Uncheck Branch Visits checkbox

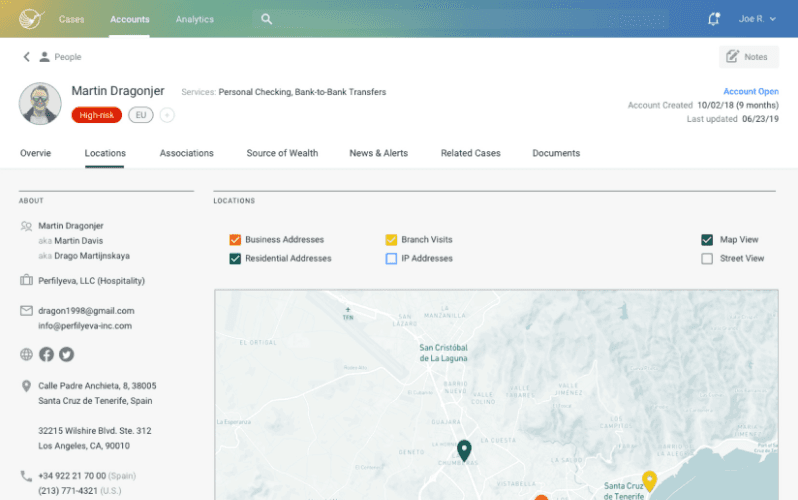(x=391, y=239)
